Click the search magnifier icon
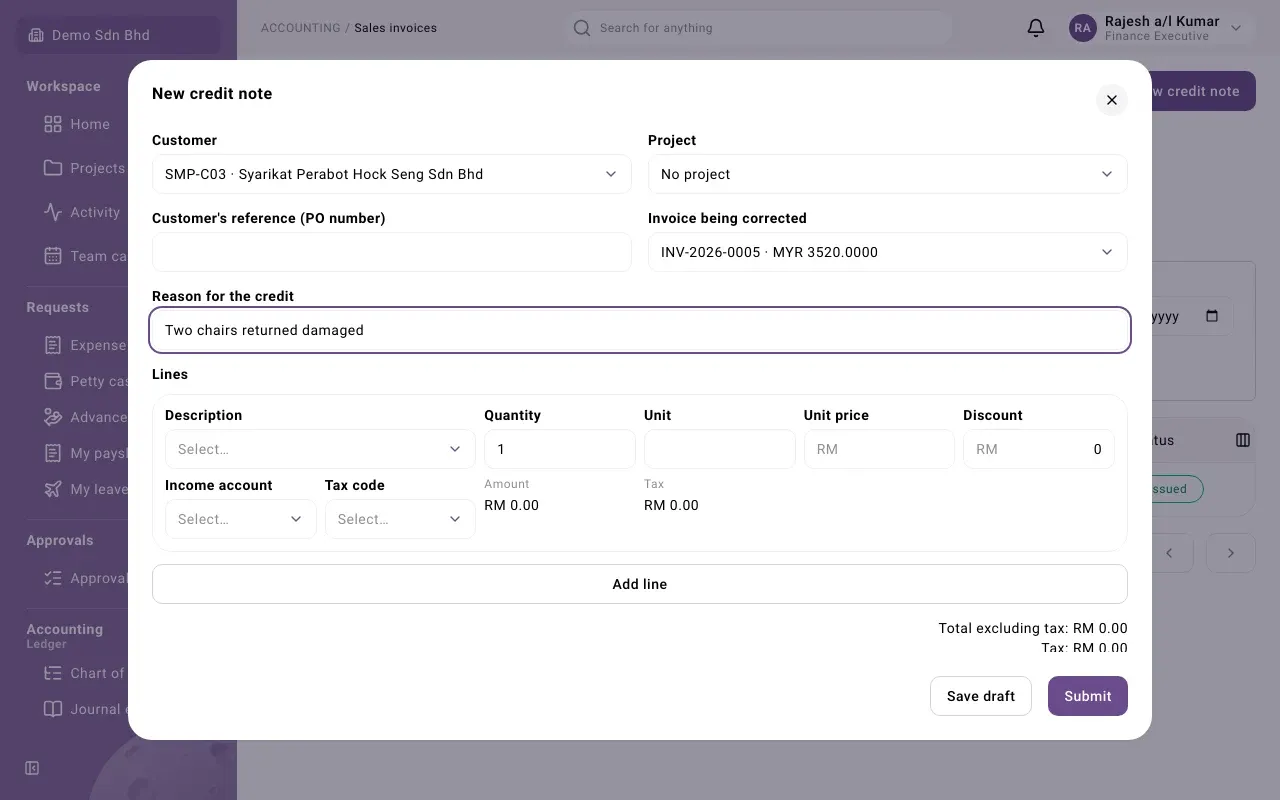Viewport: 1280px width, 800px height. 582,28
